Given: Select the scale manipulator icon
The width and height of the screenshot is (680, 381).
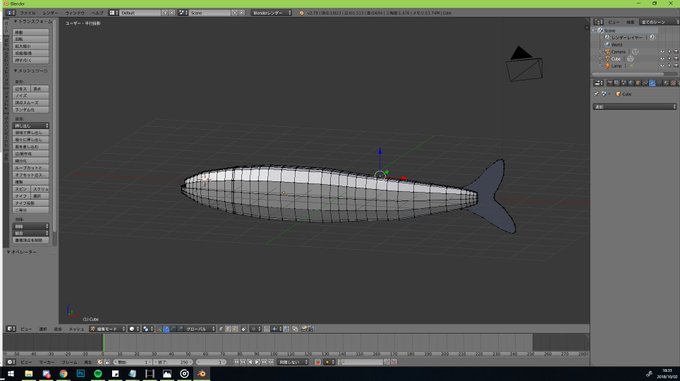Looking at the screenshot, I should click(x=180, y=329).
